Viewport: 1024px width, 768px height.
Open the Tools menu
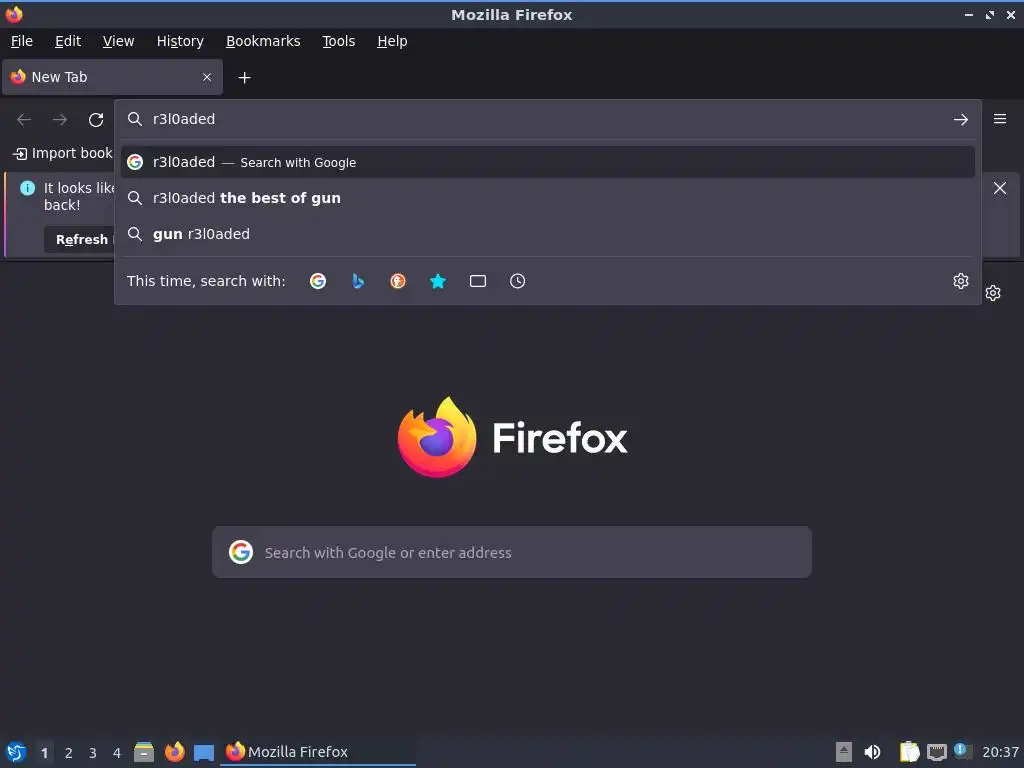click(338, 41)
